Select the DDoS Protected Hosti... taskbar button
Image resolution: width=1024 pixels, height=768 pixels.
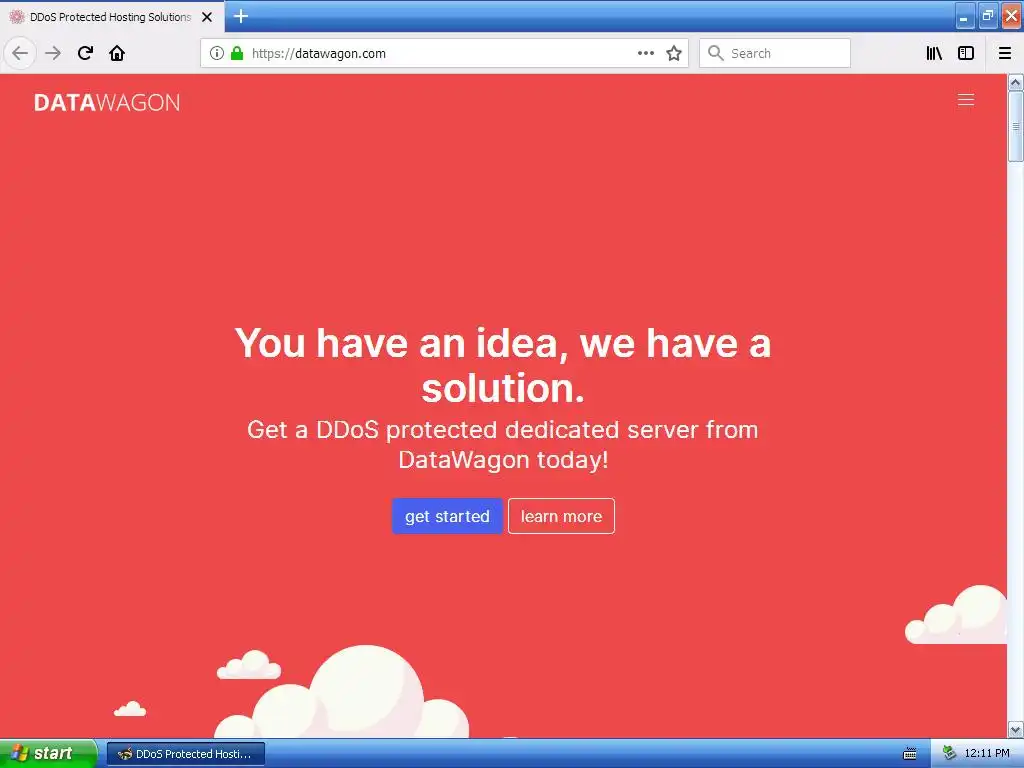click(185, 754)
